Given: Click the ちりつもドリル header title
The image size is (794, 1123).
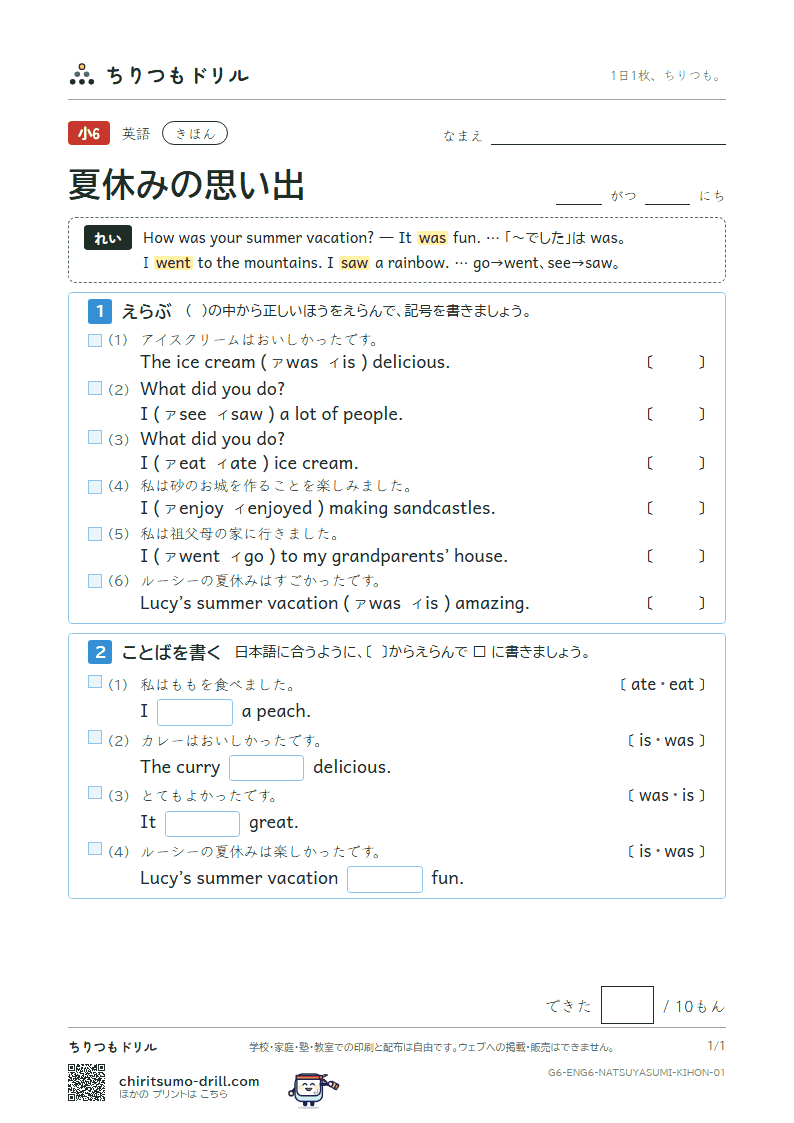Looking at the screenshot, I should pos(178,75).
